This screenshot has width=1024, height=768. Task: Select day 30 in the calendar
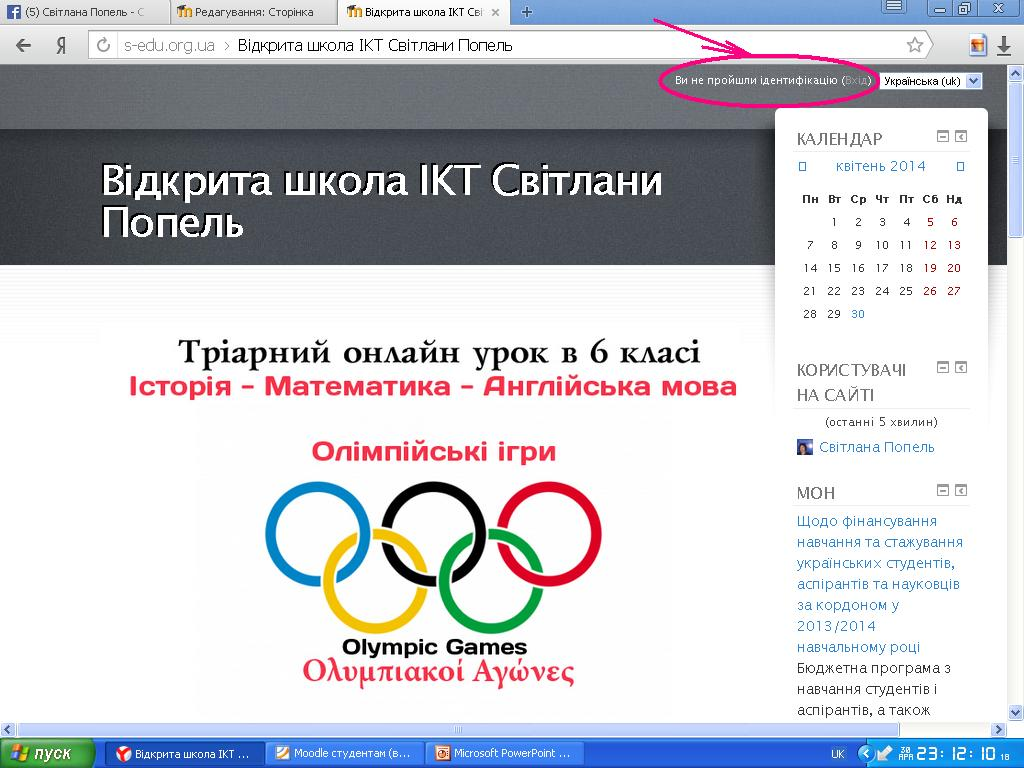tap(857, 314)
